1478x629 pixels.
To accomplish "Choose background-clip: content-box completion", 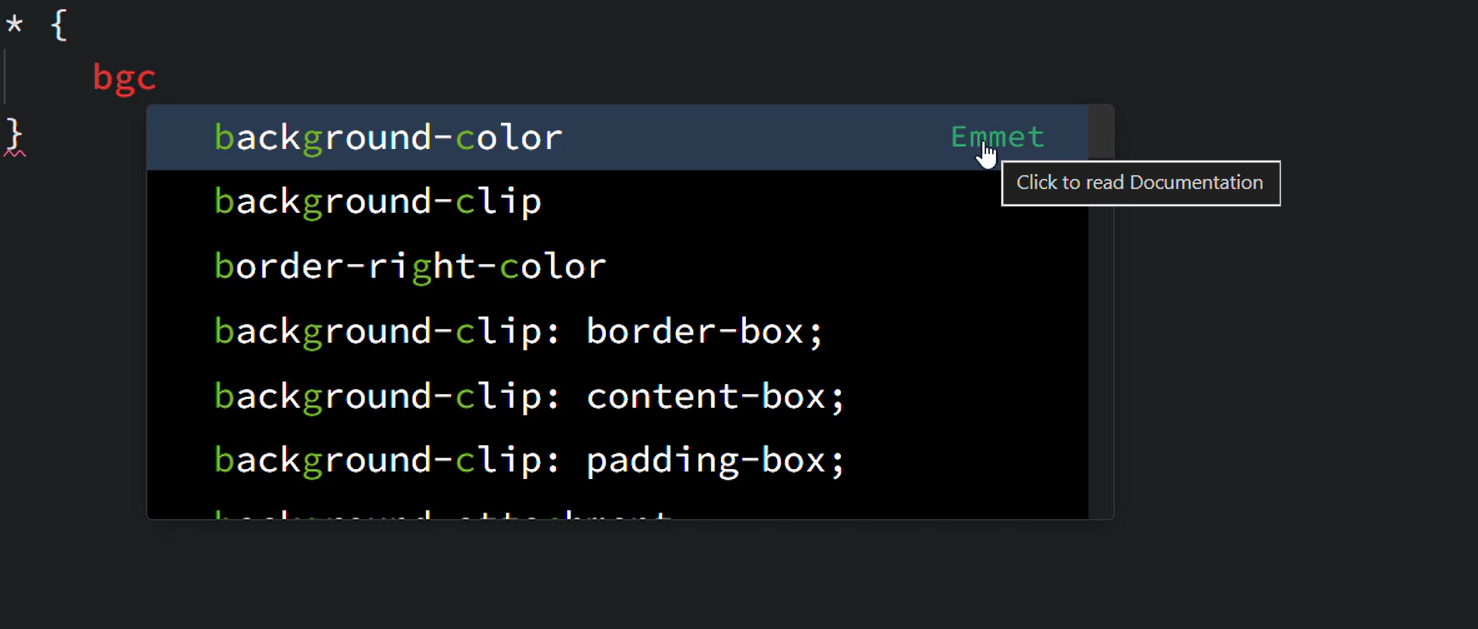I will point(527,394).
